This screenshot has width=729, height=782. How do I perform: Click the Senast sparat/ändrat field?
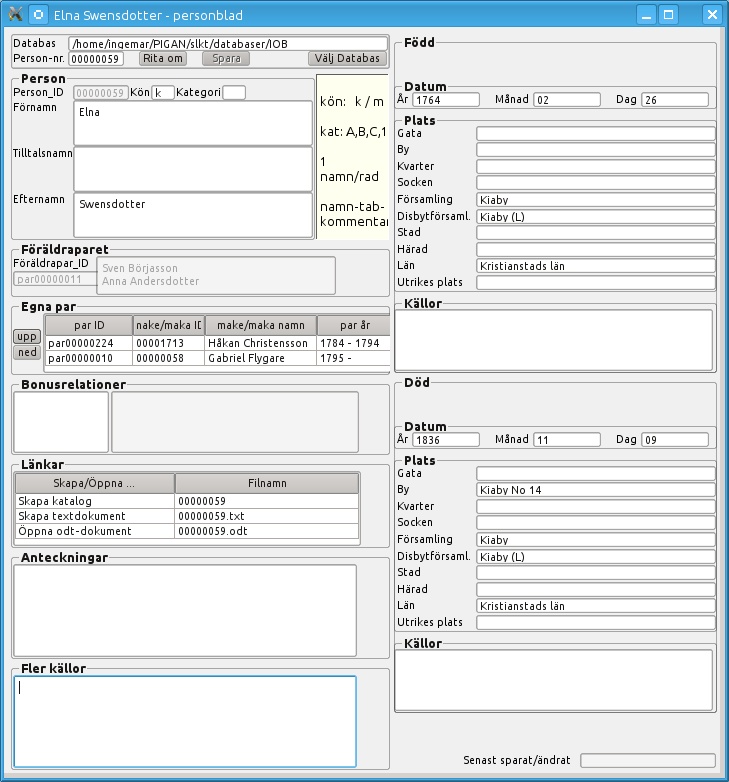click(648, 761)
